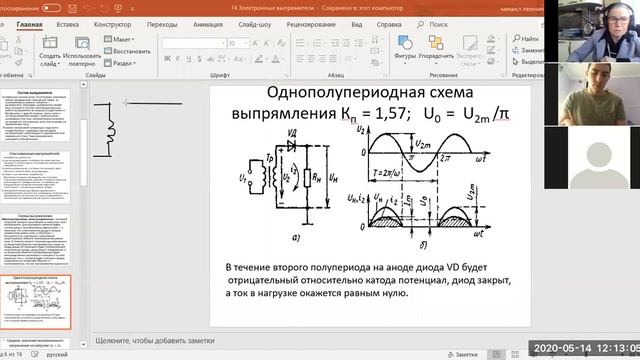
Task: Click the Copy icon in clipboard group
Action: coord(18,51)
